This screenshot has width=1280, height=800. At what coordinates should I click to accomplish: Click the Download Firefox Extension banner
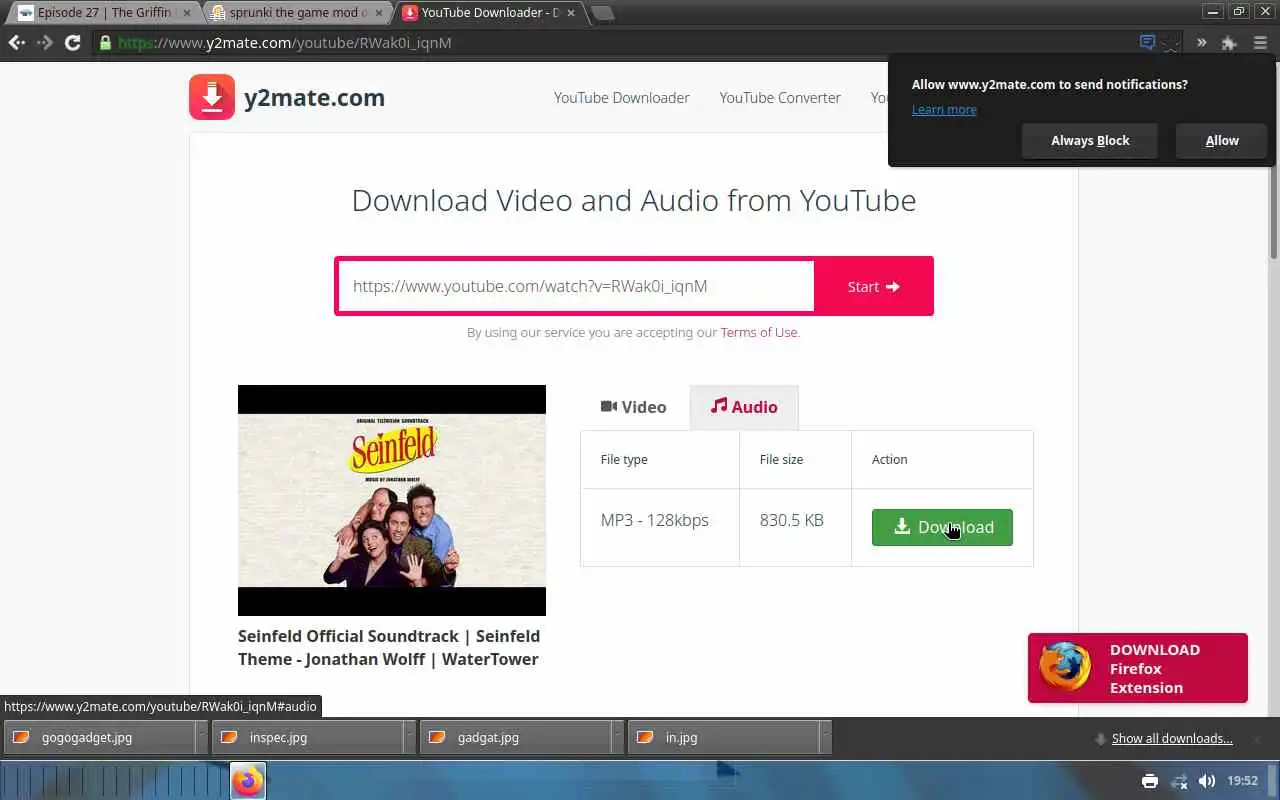point(1138,668)
